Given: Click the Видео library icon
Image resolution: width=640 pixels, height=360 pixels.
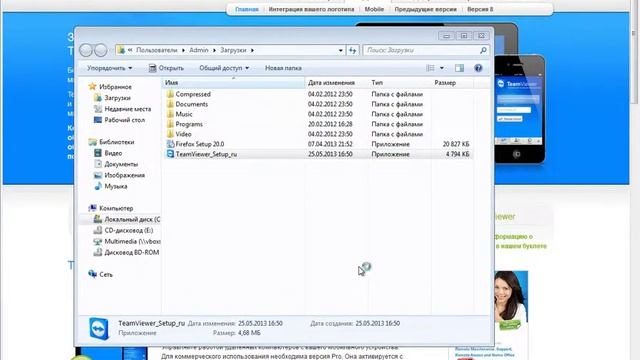Looking at the screenshot, I should coord(98,153).
